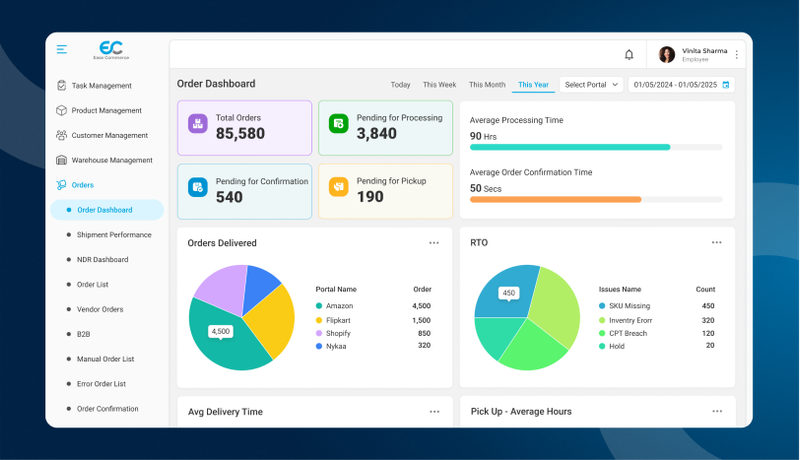Open RTO card more options menu

[717, 242]
